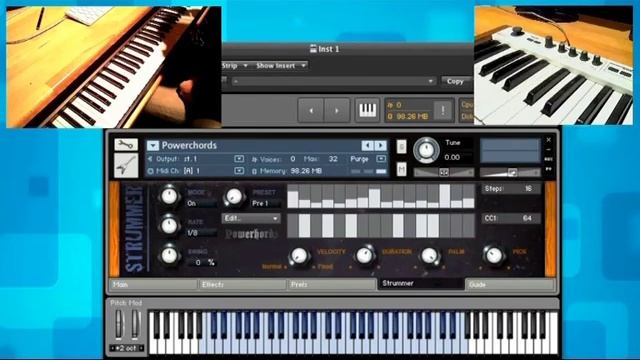Click the RATE knob
This screenshot has width=640, height=360.
(169, 225)
